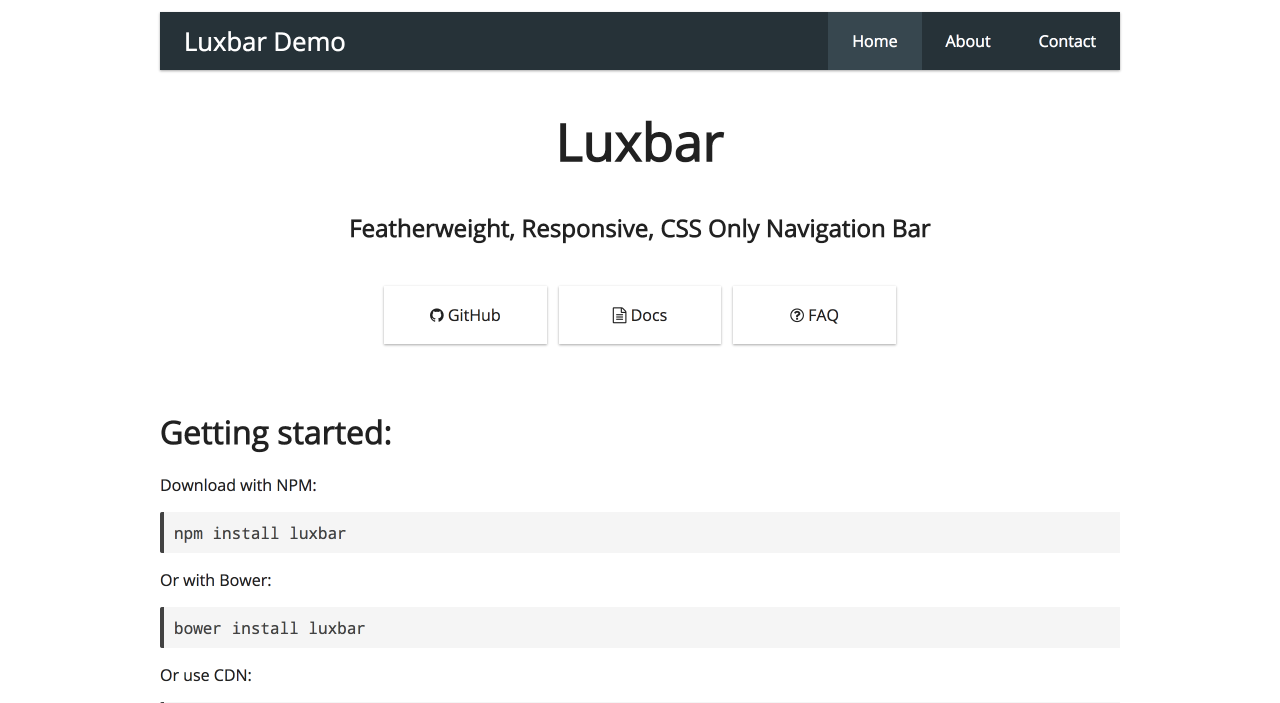This screenshot has width=1280, height=703.
Task: Open the Docs button
Action: (x=639, y=315)
